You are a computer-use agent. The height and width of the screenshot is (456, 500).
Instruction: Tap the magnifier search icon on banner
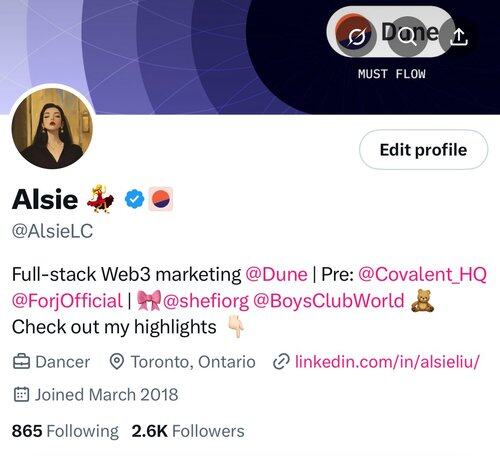click(x=407, y=36)
